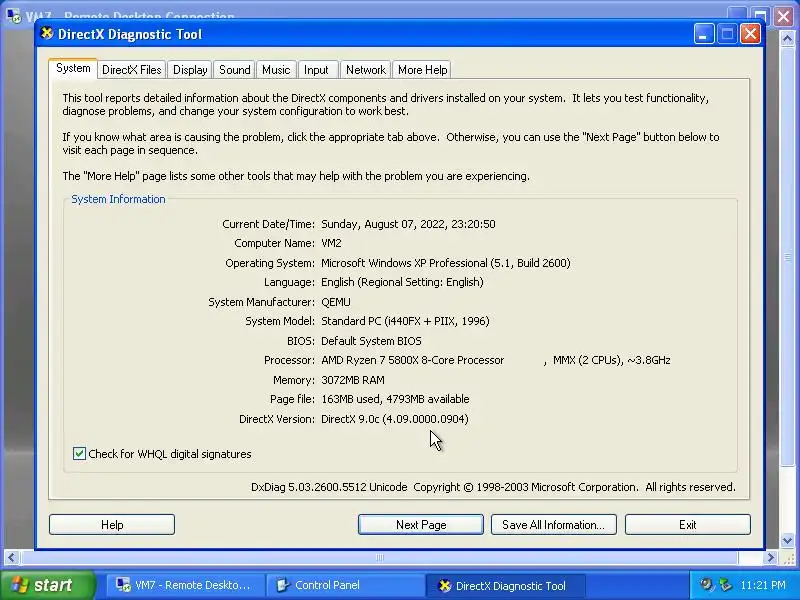Open the Display tab
Image resolution: width=800 pixels, height=600 pixels.
190,70
